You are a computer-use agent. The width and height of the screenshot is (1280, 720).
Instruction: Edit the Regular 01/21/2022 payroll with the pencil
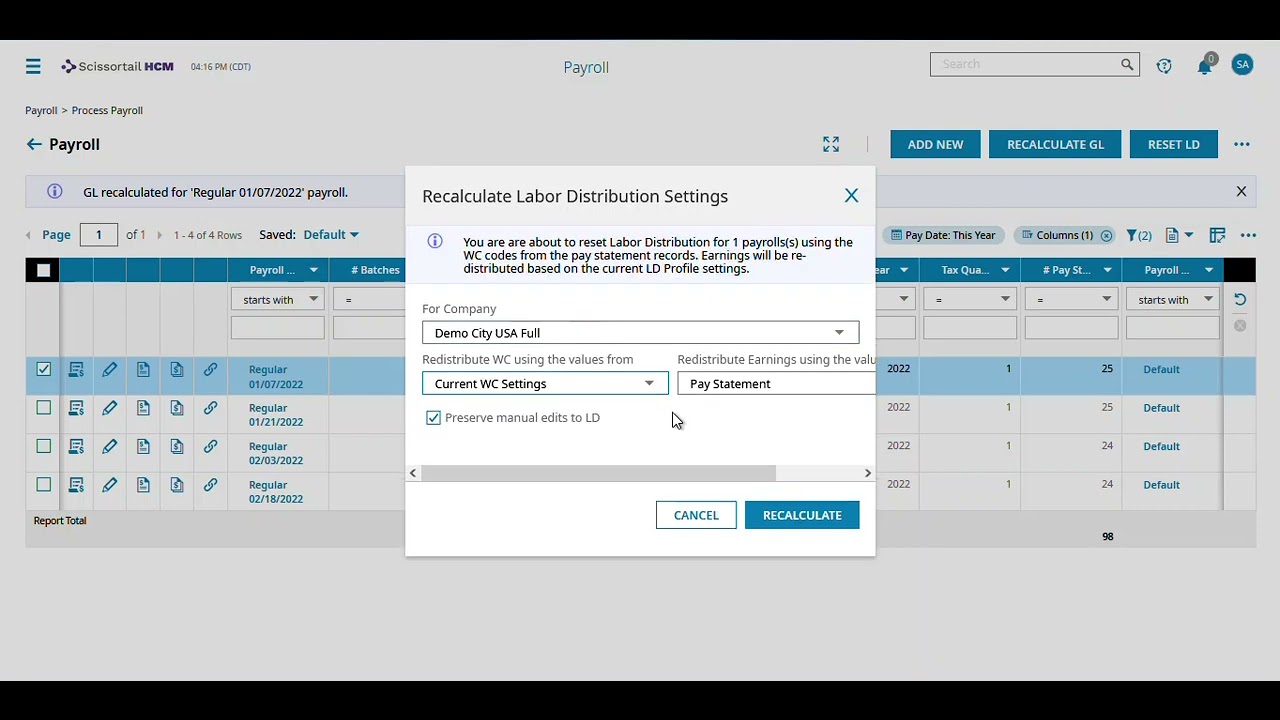click(109, 407)
